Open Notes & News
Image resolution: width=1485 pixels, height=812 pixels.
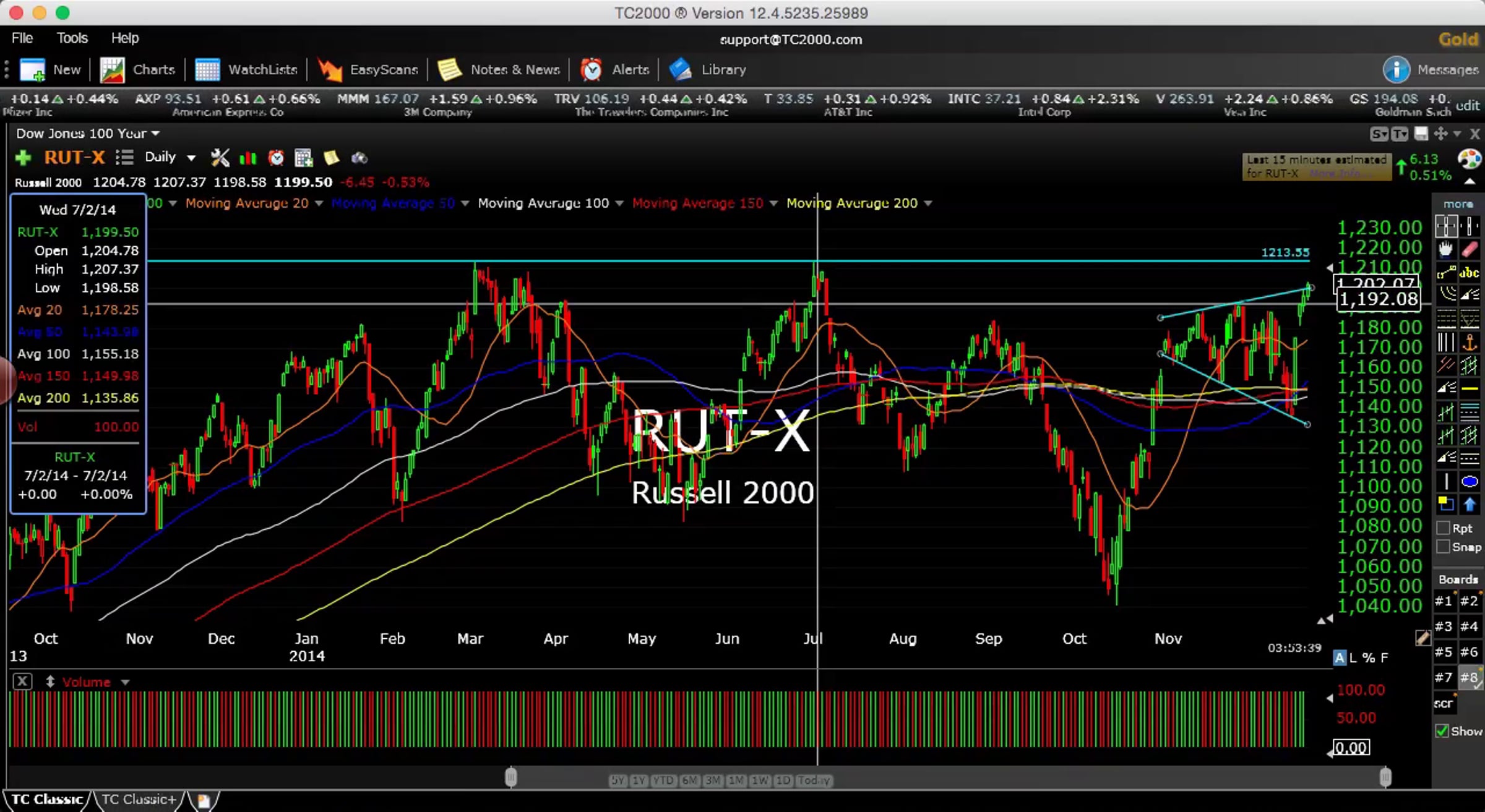click(499, 70)
